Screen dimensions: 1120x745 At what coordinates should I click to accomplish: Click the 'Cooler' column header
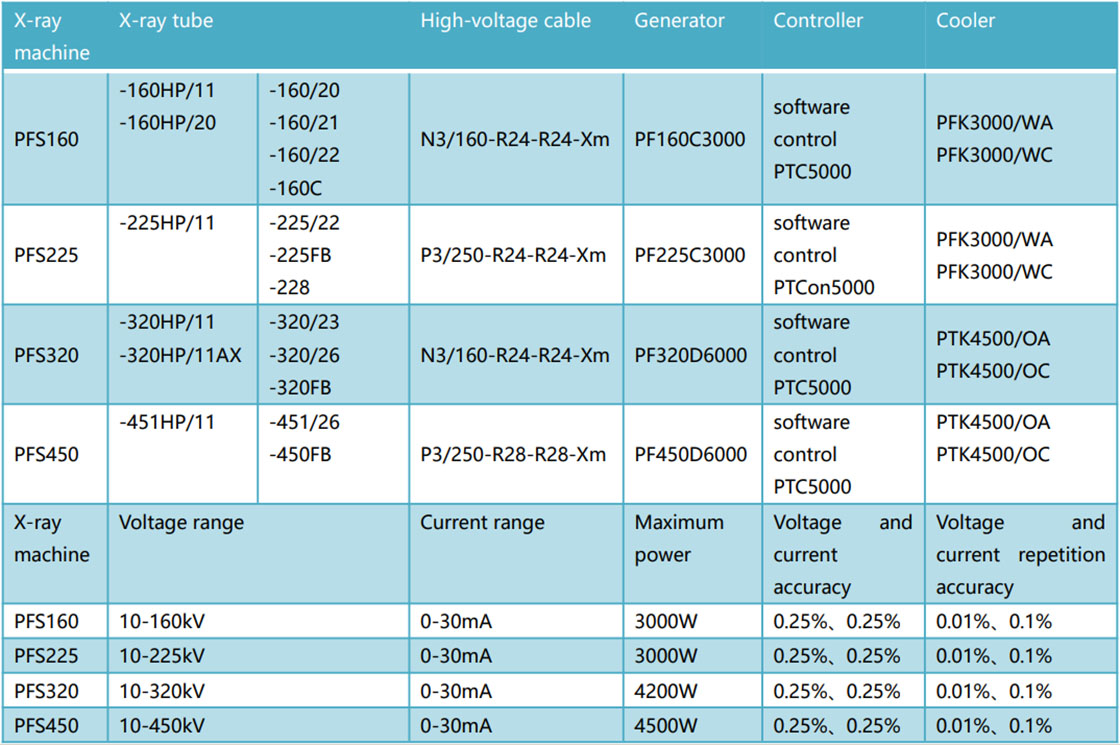pos(965,21)
